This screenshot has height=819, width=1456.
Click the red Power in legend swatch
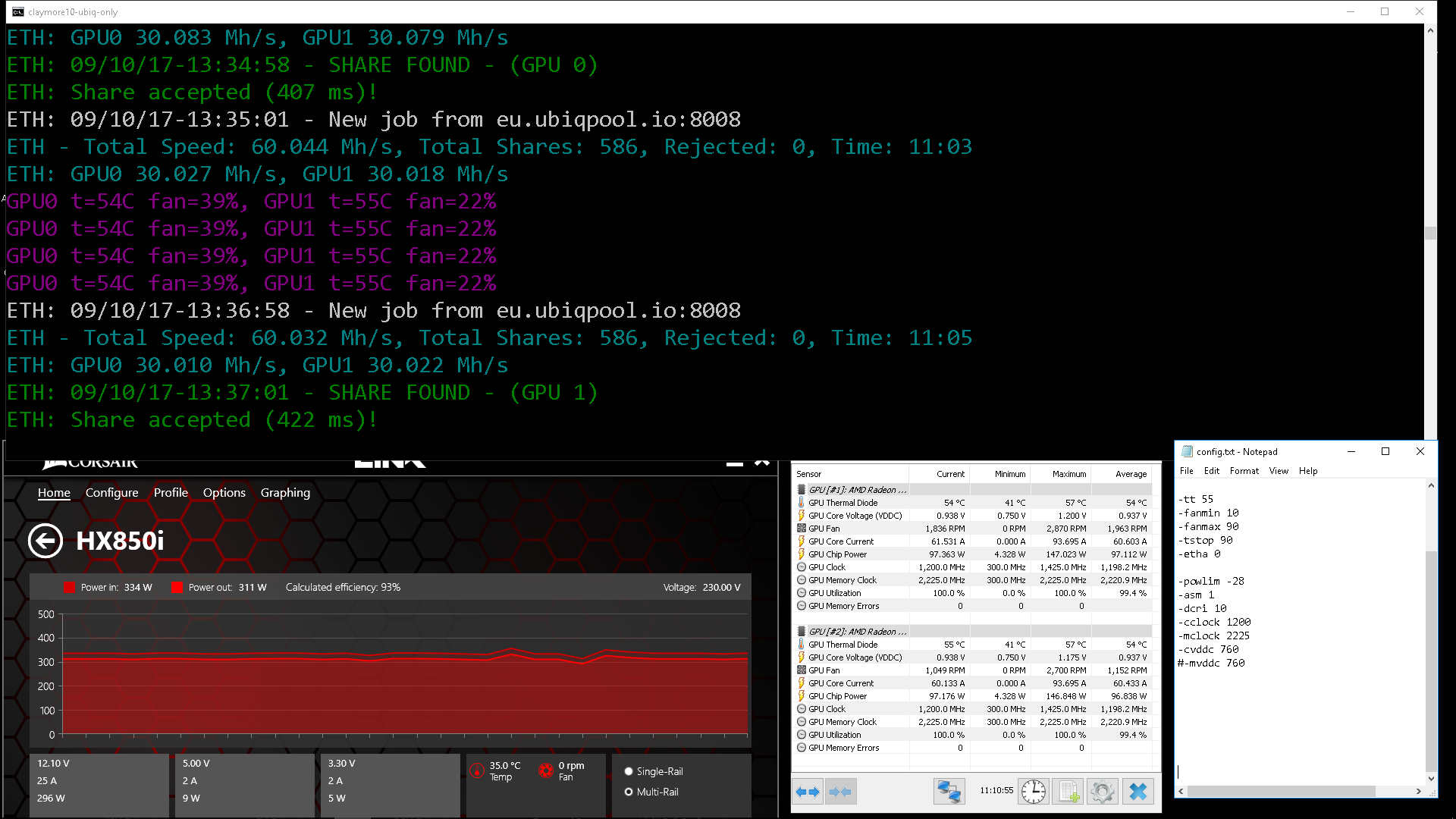point(70,588)
